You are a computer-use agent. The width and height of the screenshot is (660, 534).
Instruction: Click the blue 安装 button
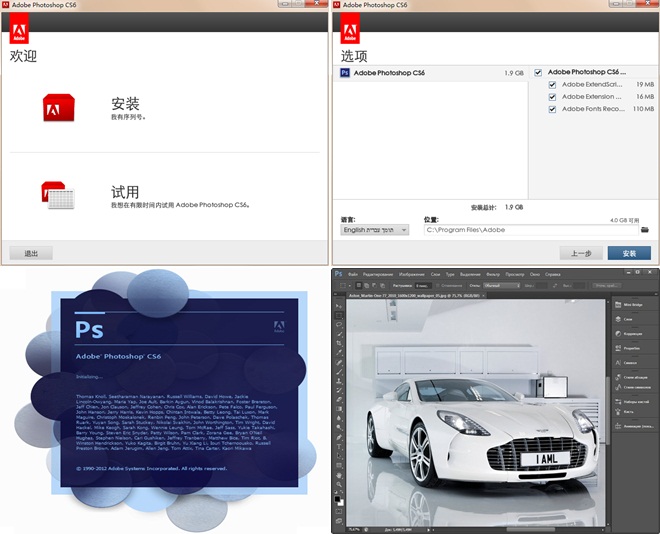click(x=628, y=253)
